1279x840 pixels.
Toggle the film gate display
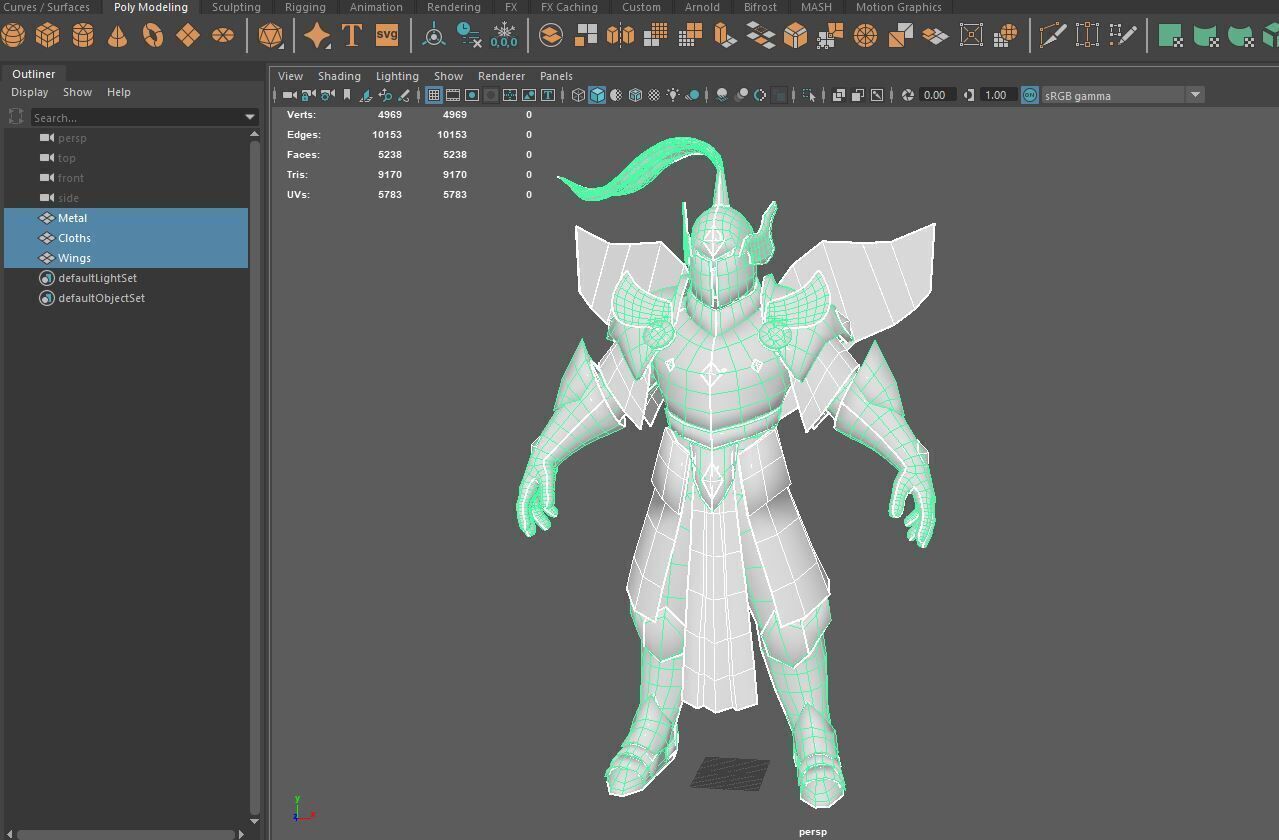point(453,95)
